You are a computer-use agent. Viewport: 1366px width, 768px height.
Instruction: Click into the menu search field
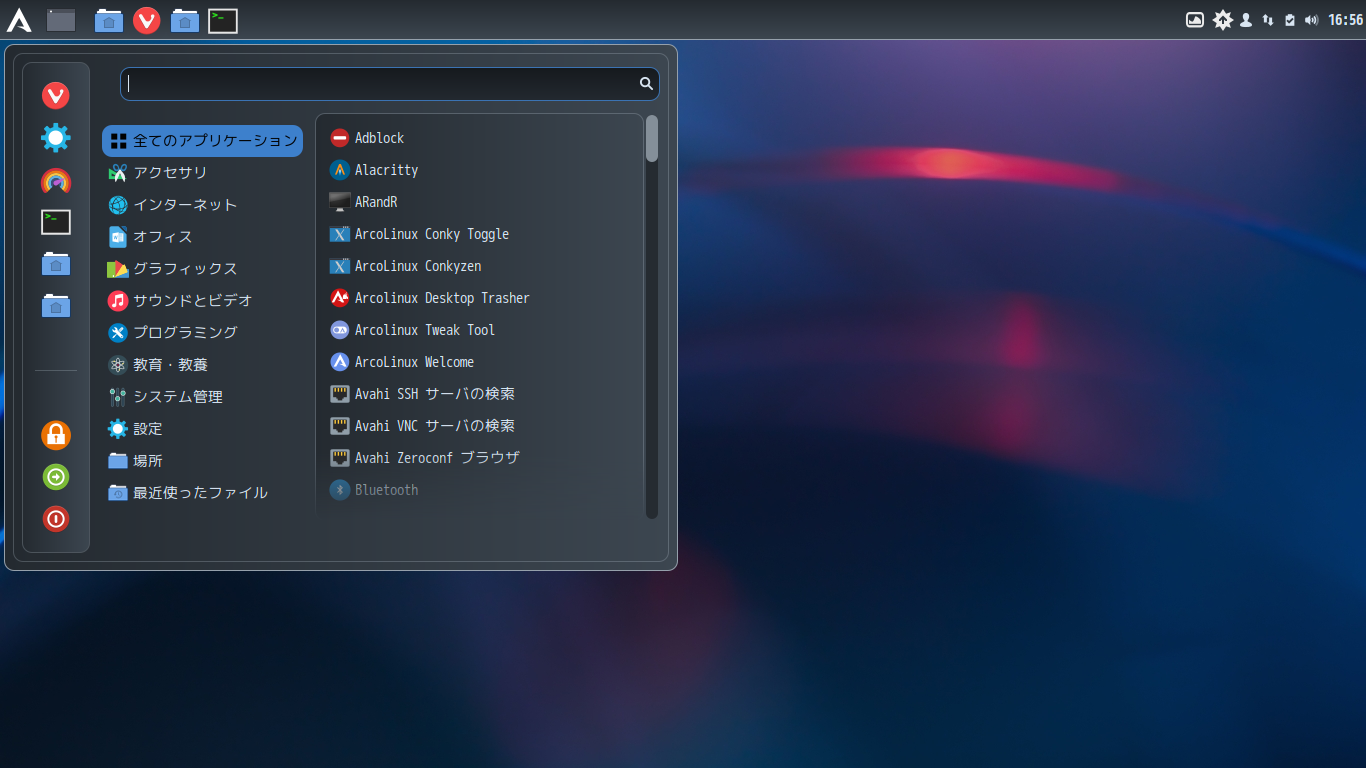[x=390, y=84]
